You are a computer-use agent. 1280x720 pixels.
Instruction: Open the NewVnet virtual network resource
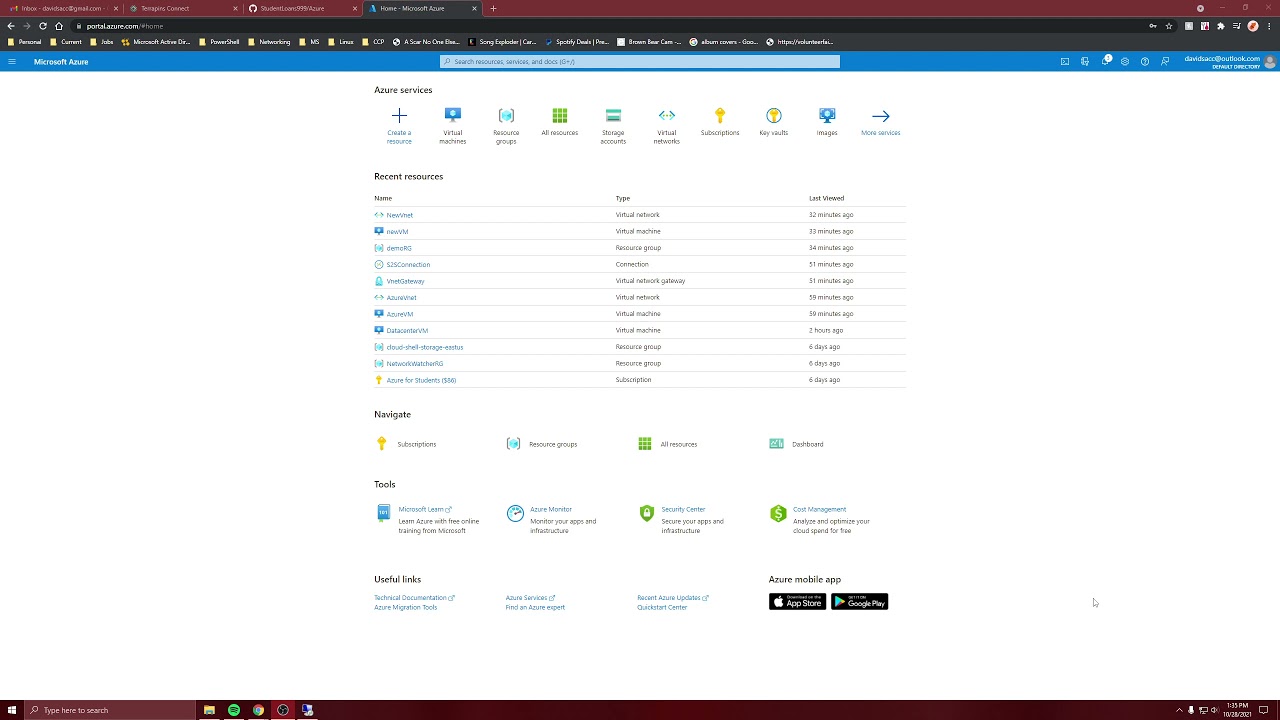tap(399, 215)
